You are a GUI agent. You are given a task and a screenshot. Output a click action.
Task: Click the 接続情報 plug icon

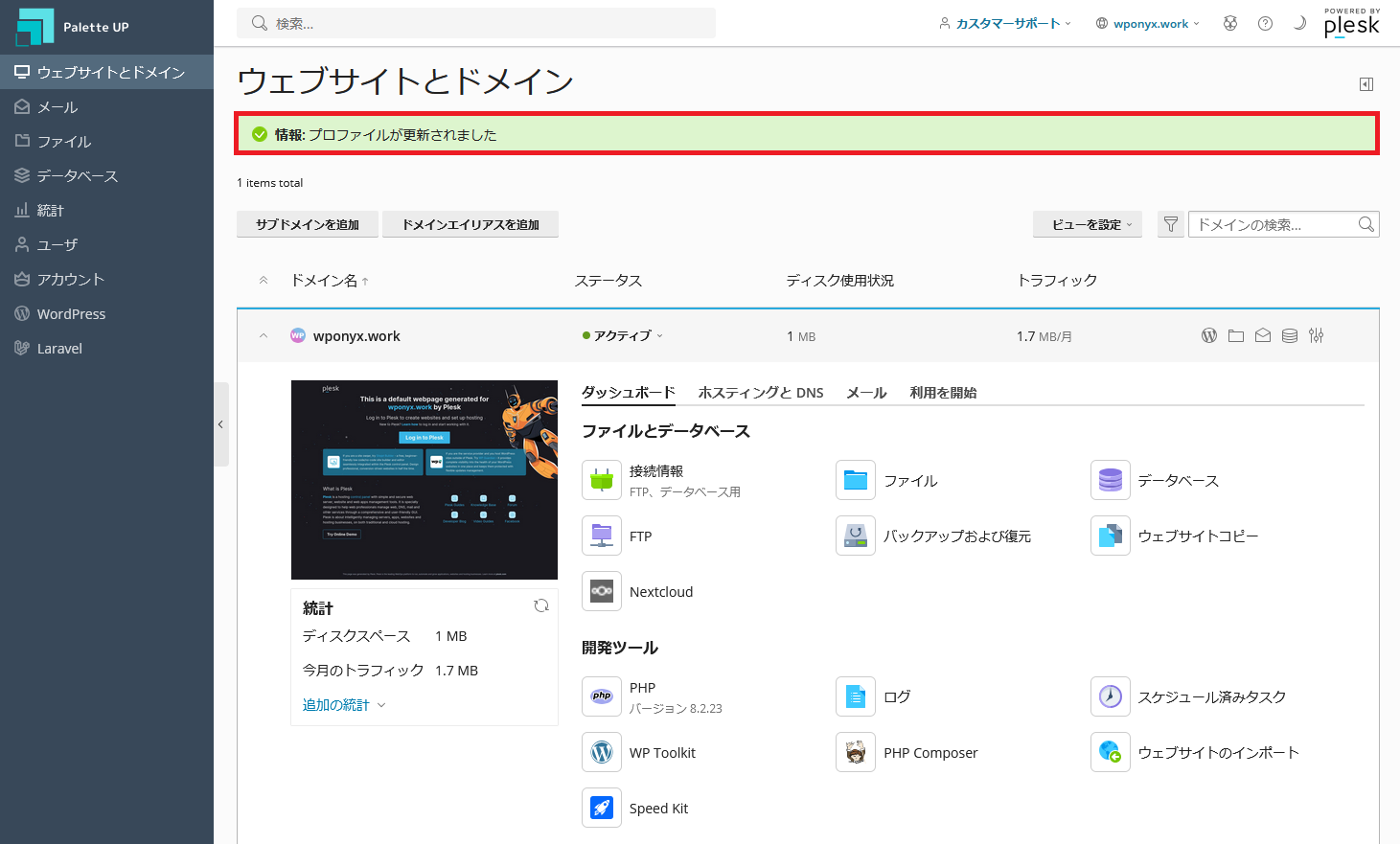click(602, 480)
